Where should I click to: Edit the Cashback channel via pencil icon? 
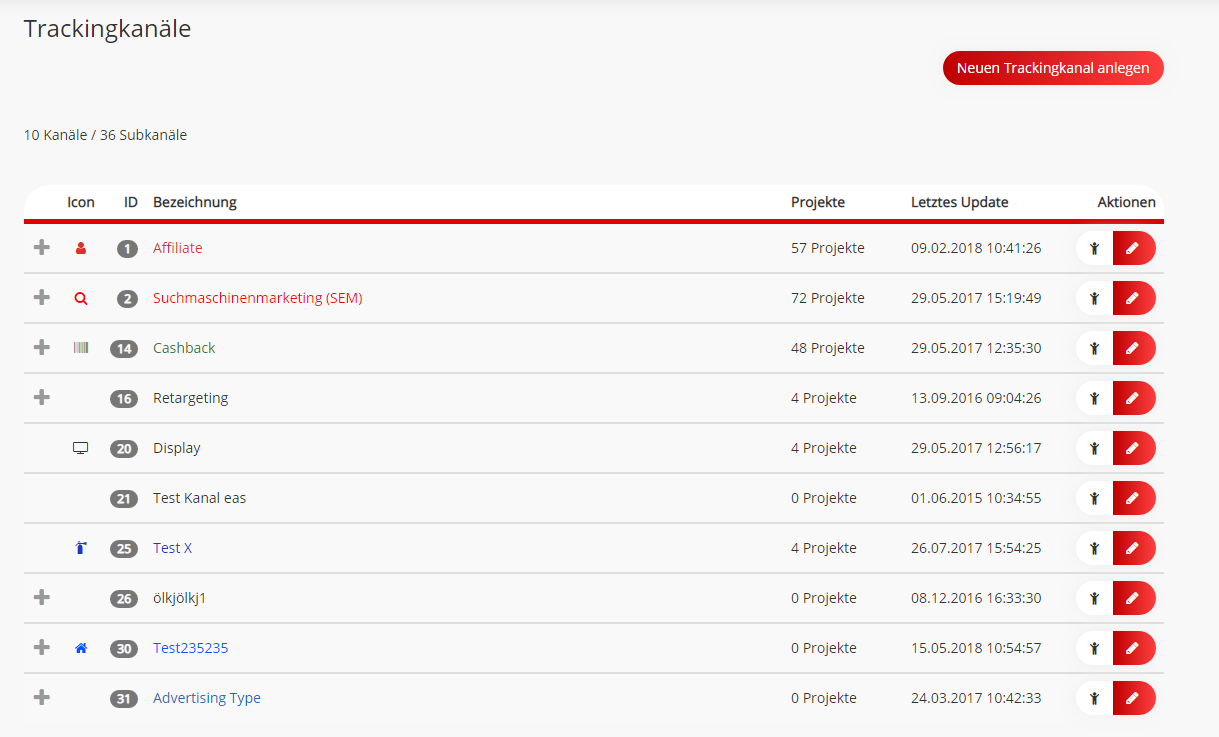coord(1133,348)
